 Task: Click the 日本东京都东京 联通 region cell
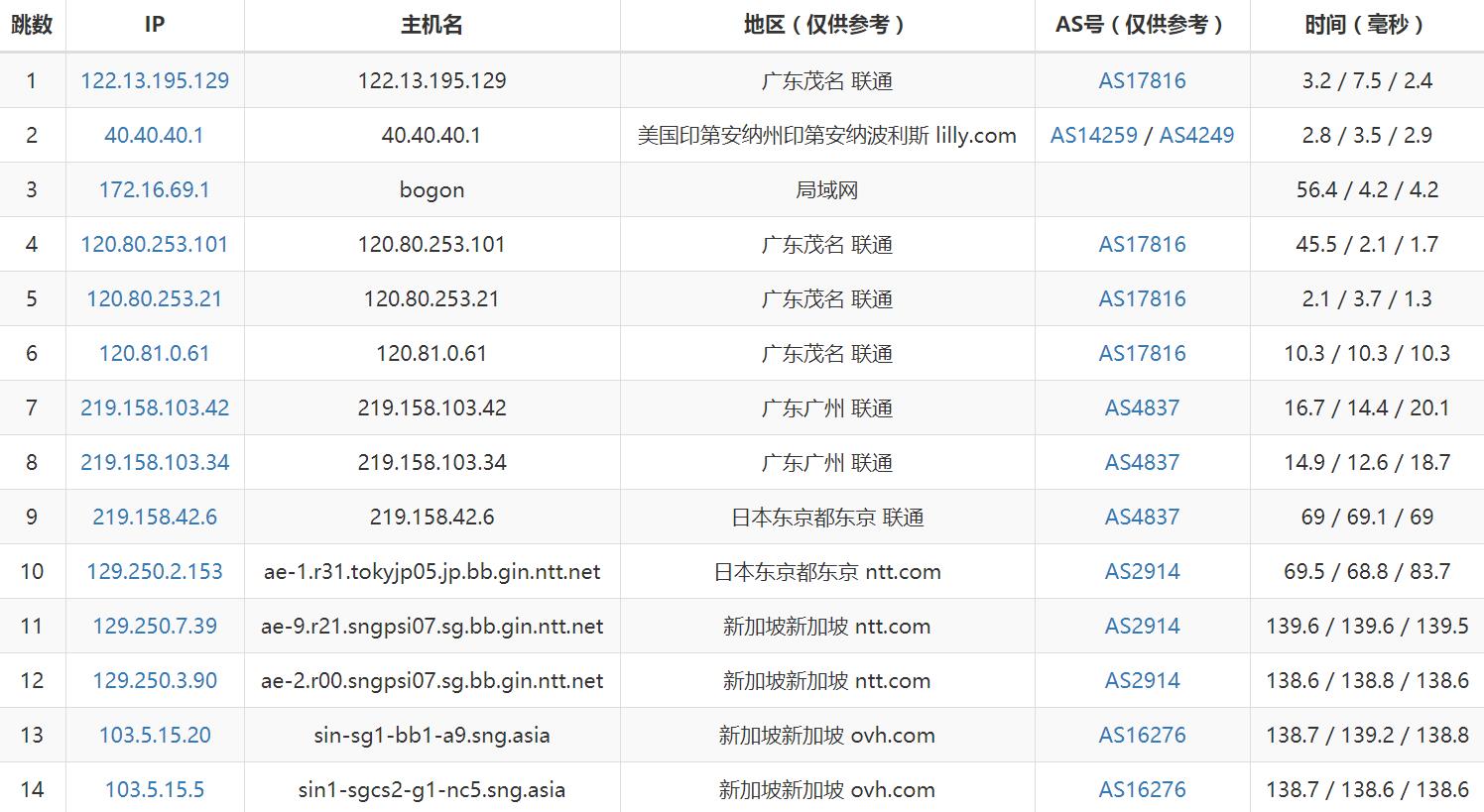point(827,517)
